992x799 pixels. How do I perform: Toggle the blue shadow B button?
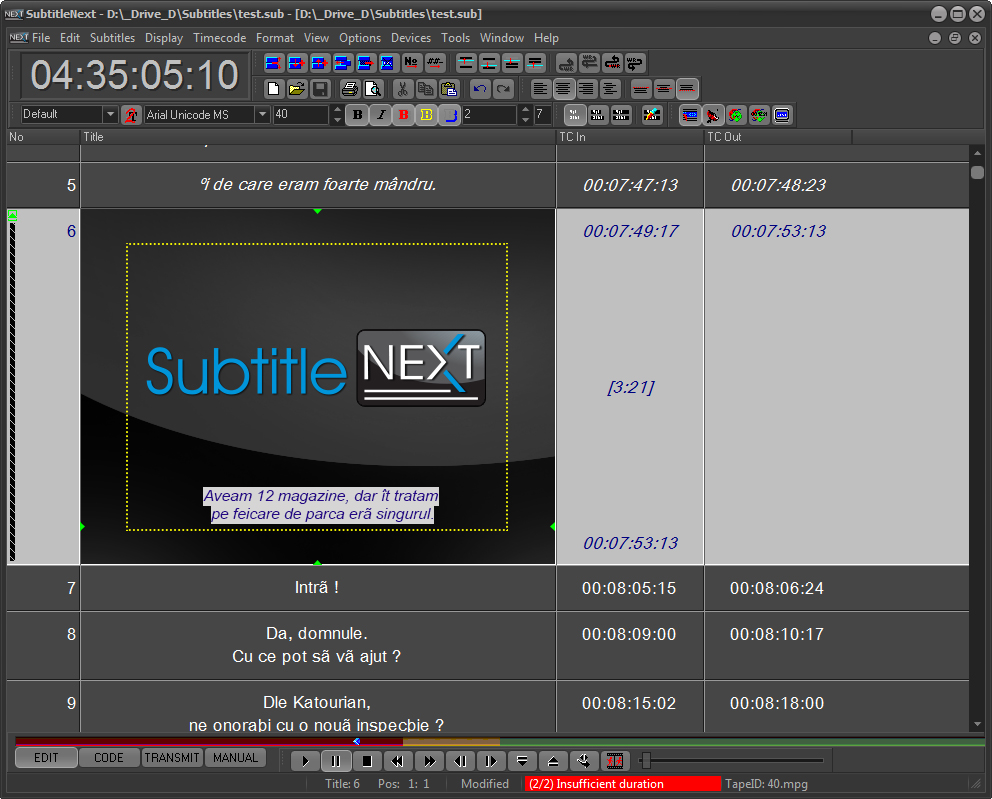[x=449, y=115]
